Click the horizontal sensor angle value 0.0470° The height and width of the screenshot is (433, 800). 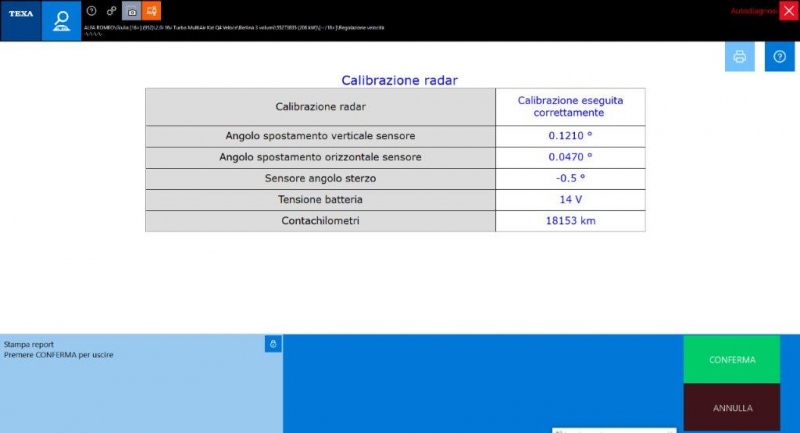[x=570, y=157]
